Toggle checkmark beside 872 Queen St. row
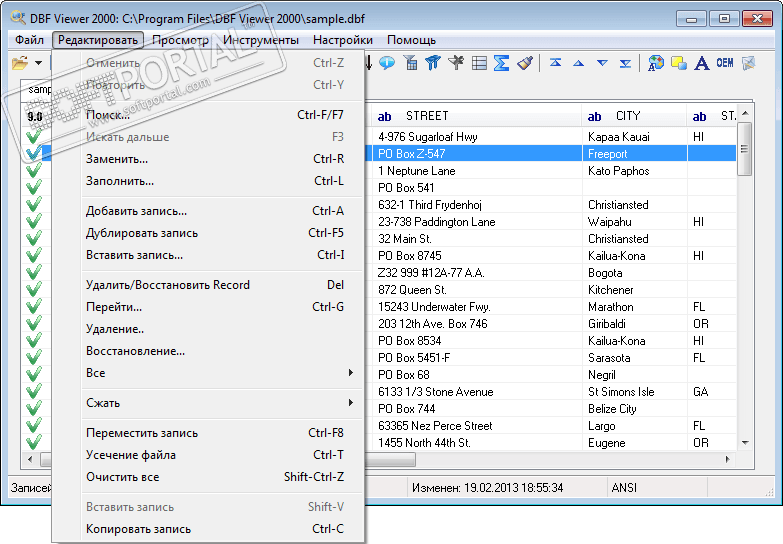The width and height of the screenshot is (783, 544). click(33, 289)
